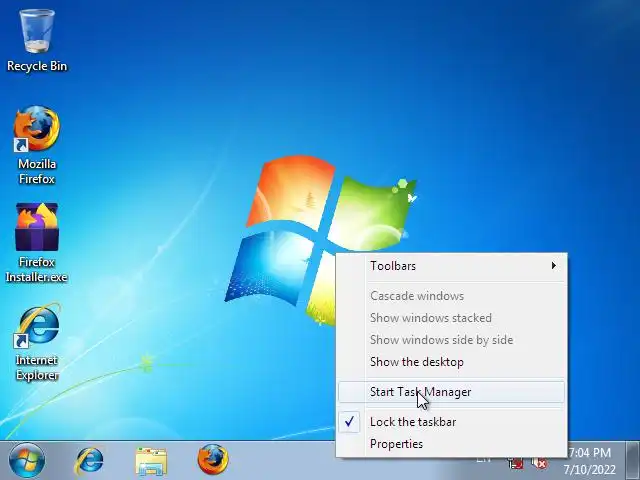Select the Internet Explorer desktop shortcut
The width and height of the screenshot is (640, 480).
[x=37, y=342]
